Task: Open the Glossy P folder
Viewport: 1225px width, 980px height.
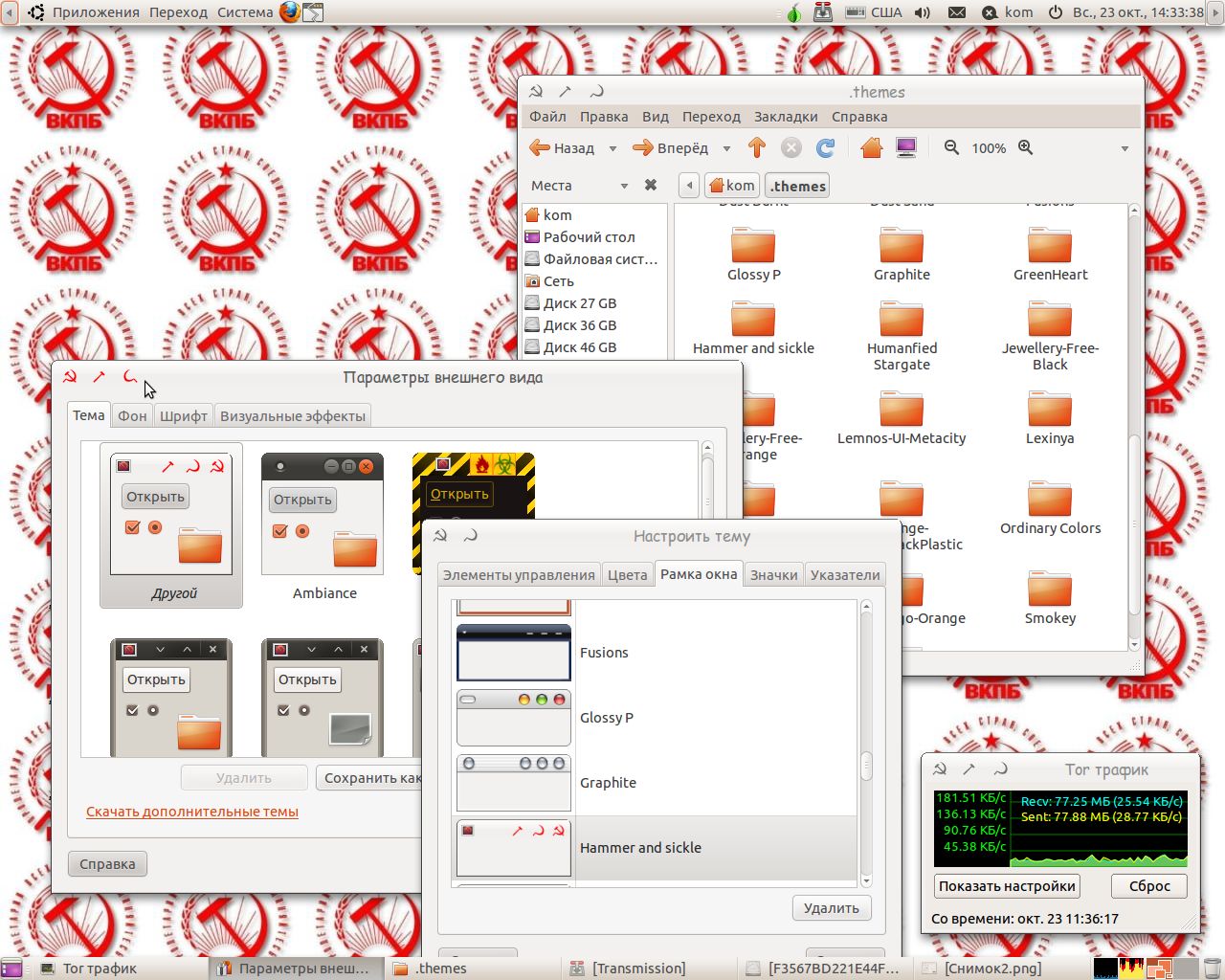Action: pyautogui.click(x=754, y=255)
